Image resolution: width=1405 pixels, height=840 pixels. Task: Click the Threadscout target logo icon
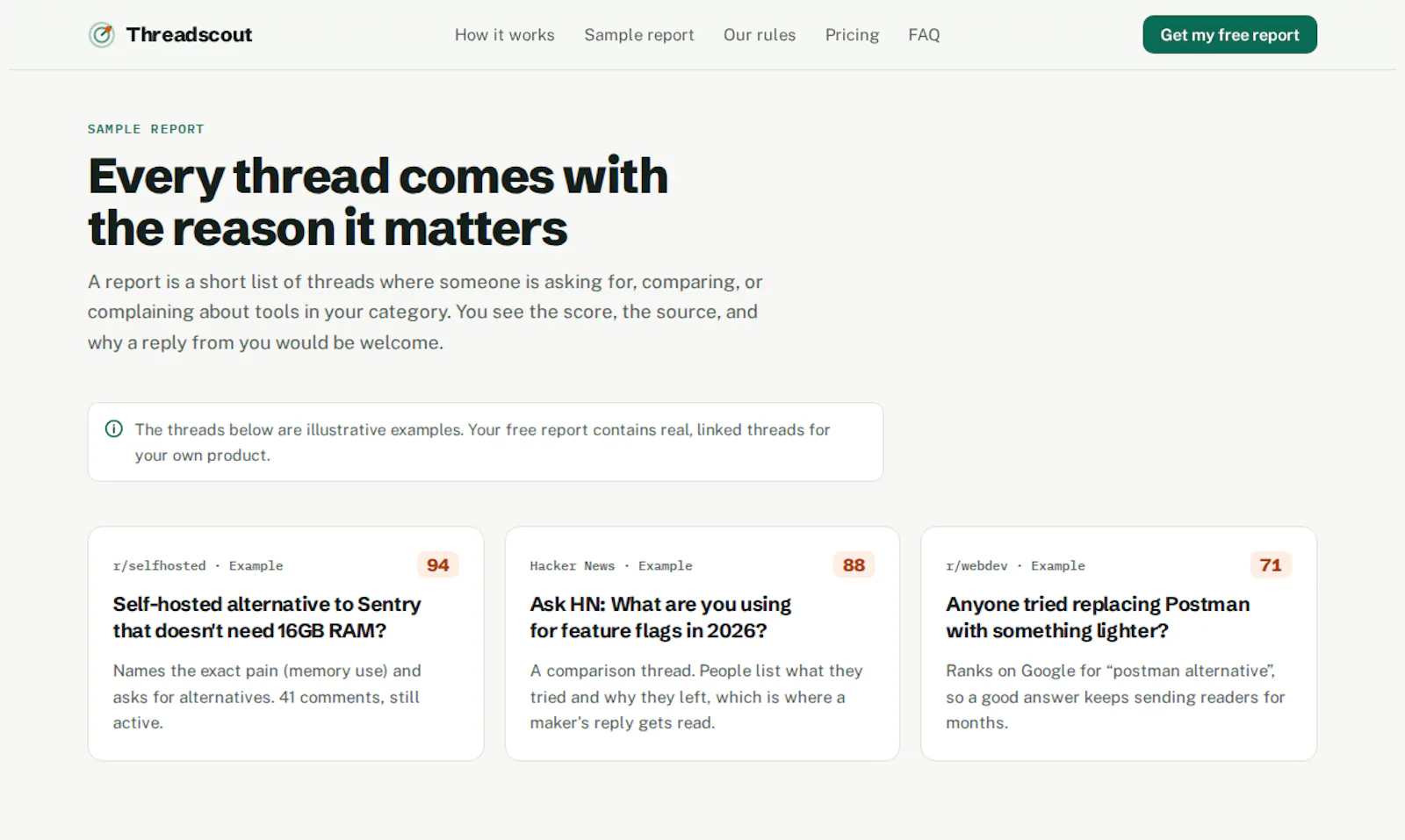pos(102,35)
